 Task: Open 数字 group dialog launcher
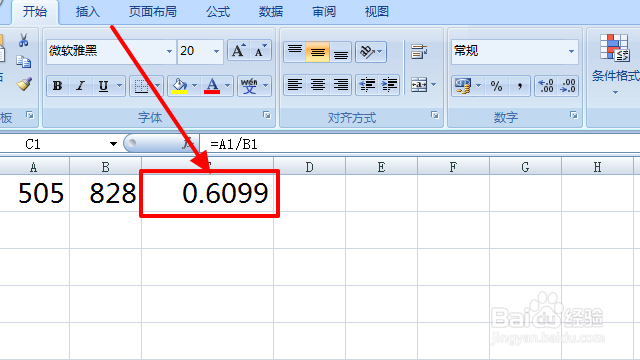(x=573, y=116)
